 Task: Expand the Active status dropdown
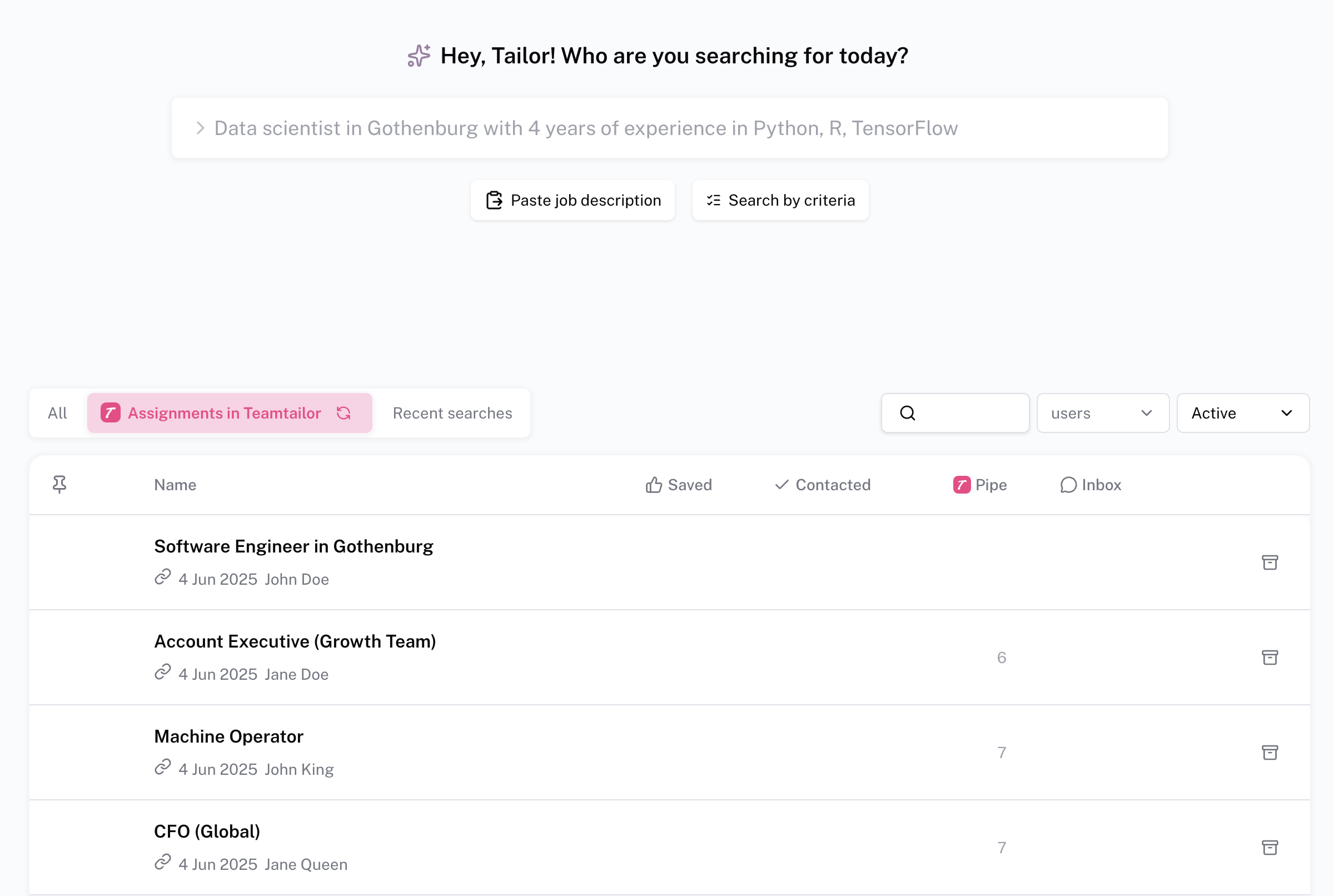1242,412
